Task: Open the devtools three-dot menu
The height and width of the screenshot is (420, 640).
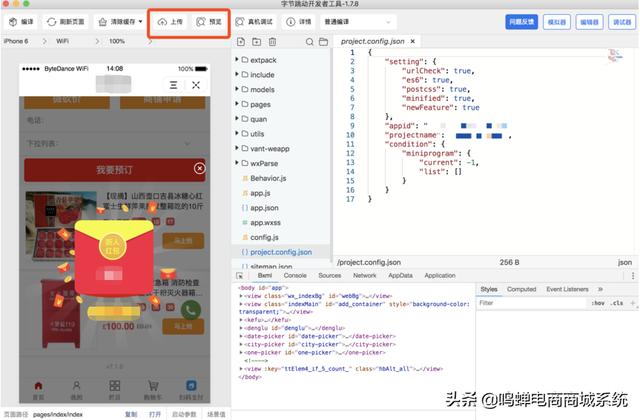Action: click(633, 276)
